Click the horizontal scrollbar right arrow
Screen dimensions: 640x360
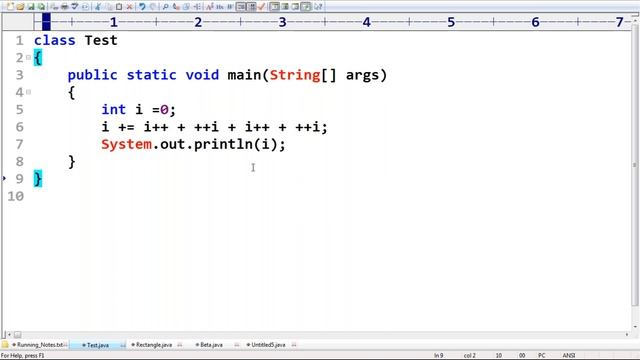pos(627,334)
